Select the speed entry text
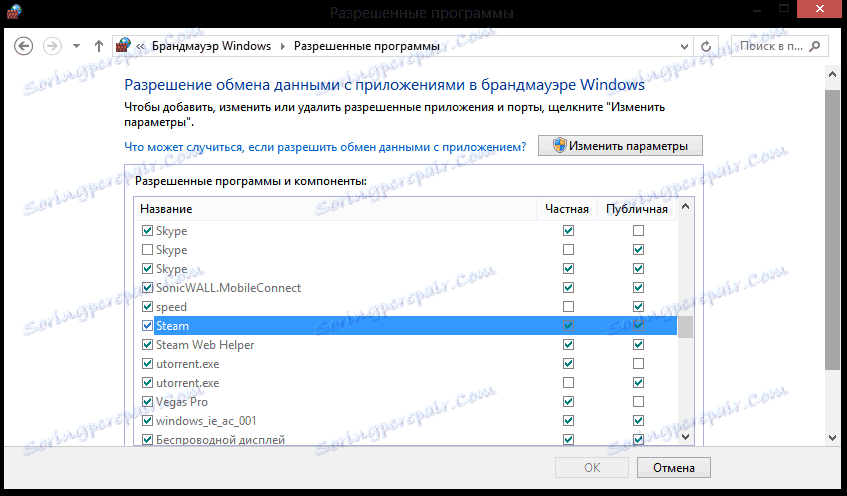The width and height of the screenshot is (847, 496). coord(171,307)
